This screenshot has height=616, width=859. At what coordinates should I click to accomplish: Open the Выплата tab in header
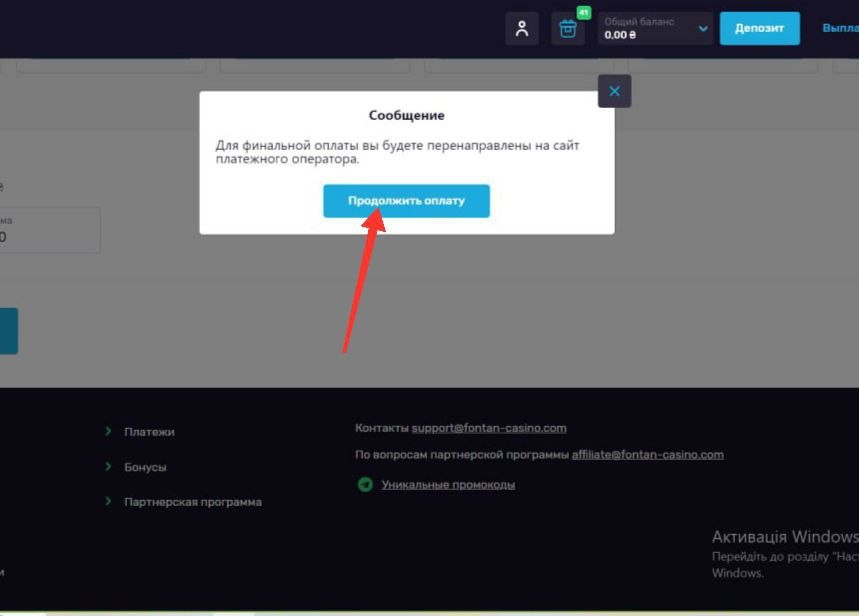pos(840,29)
